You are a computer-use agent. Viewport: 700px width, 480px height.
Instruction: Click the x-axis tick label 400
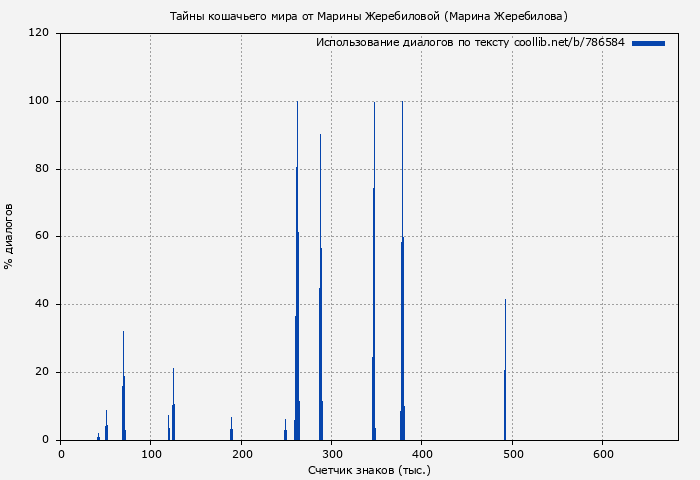421,454
